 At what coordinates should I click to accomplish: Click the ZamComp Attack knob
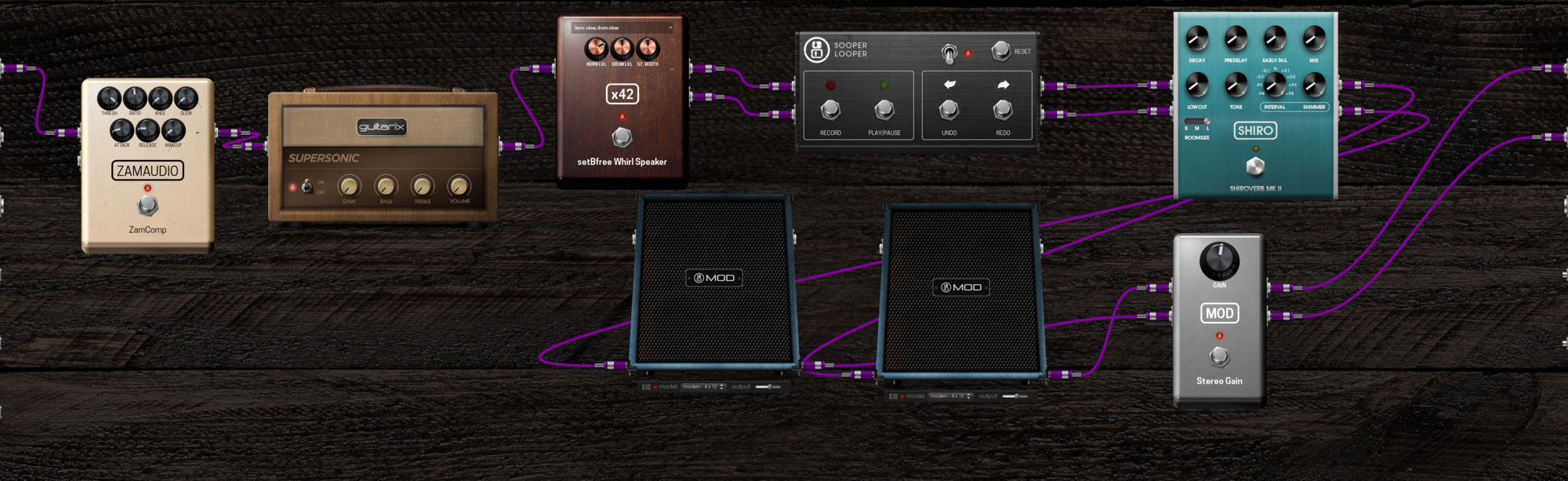coord(122,130)
